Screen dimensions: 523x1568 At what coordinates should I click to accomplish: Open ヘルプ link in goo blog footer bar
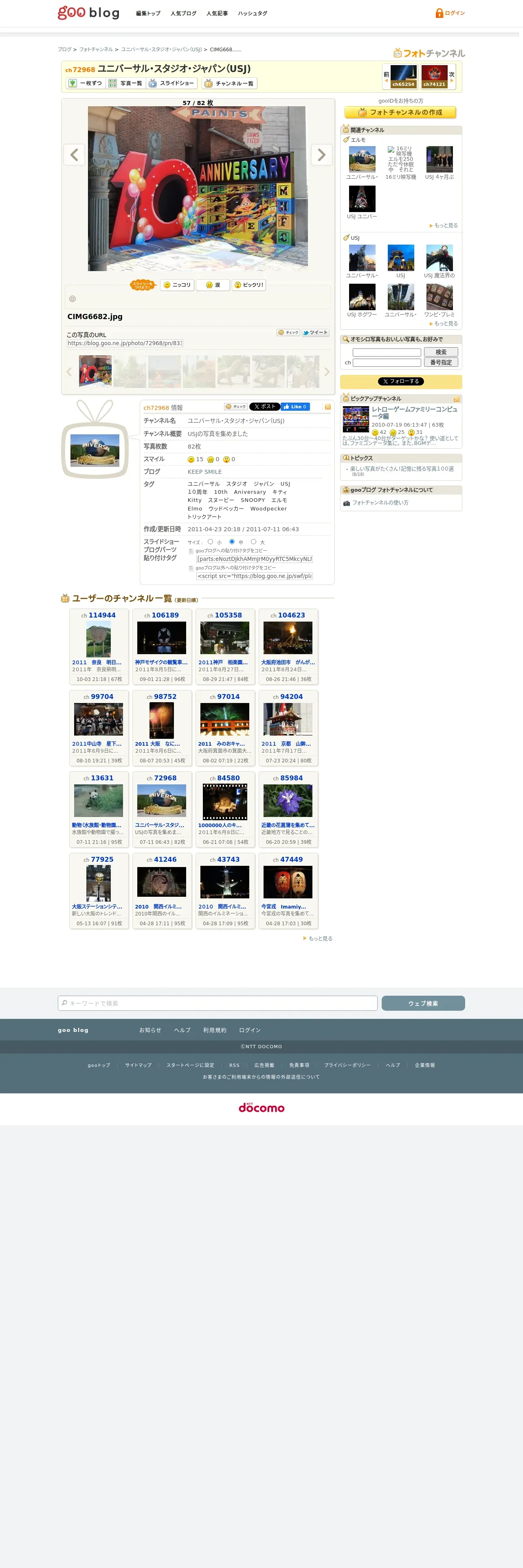tap(182, 1030)
